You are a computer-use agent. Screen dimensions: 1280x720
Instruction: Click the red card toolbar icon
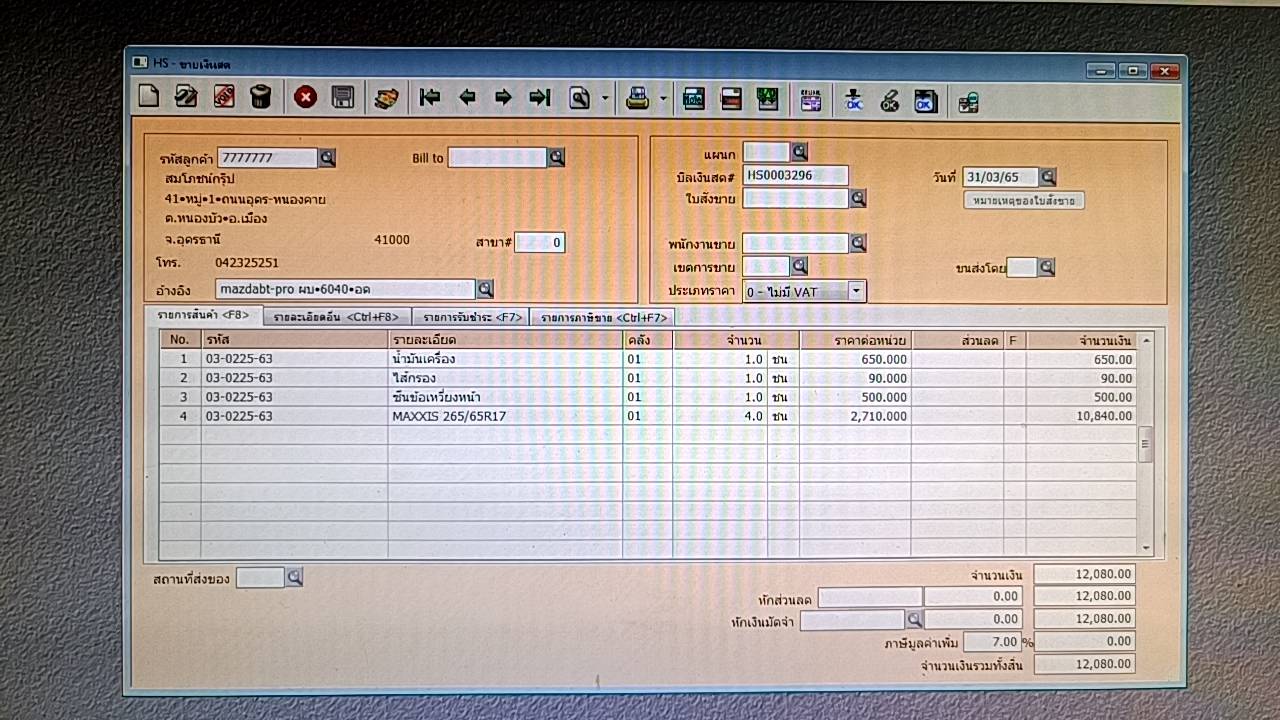[731, 98]
